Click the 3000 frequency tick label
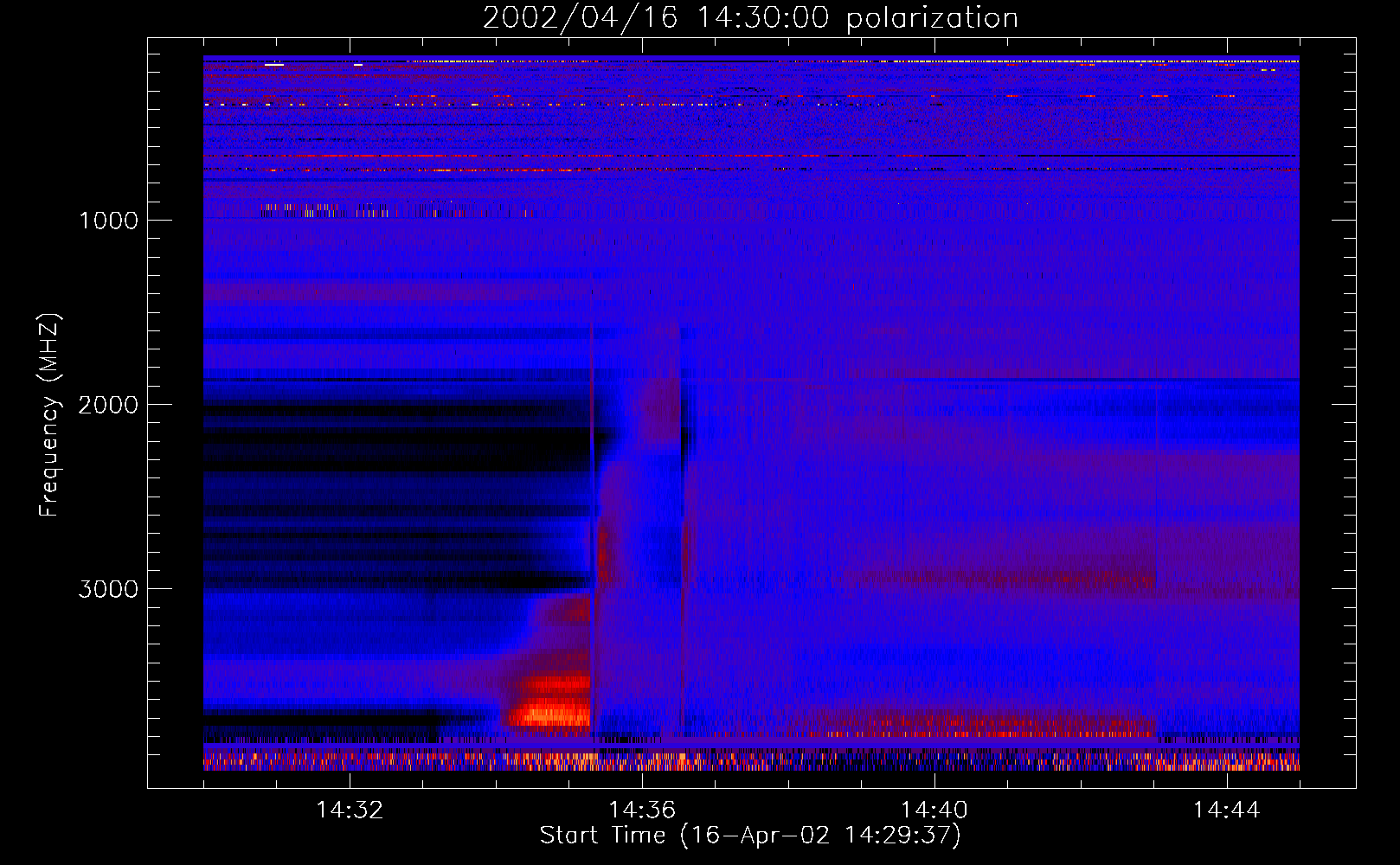 point(108,589)
